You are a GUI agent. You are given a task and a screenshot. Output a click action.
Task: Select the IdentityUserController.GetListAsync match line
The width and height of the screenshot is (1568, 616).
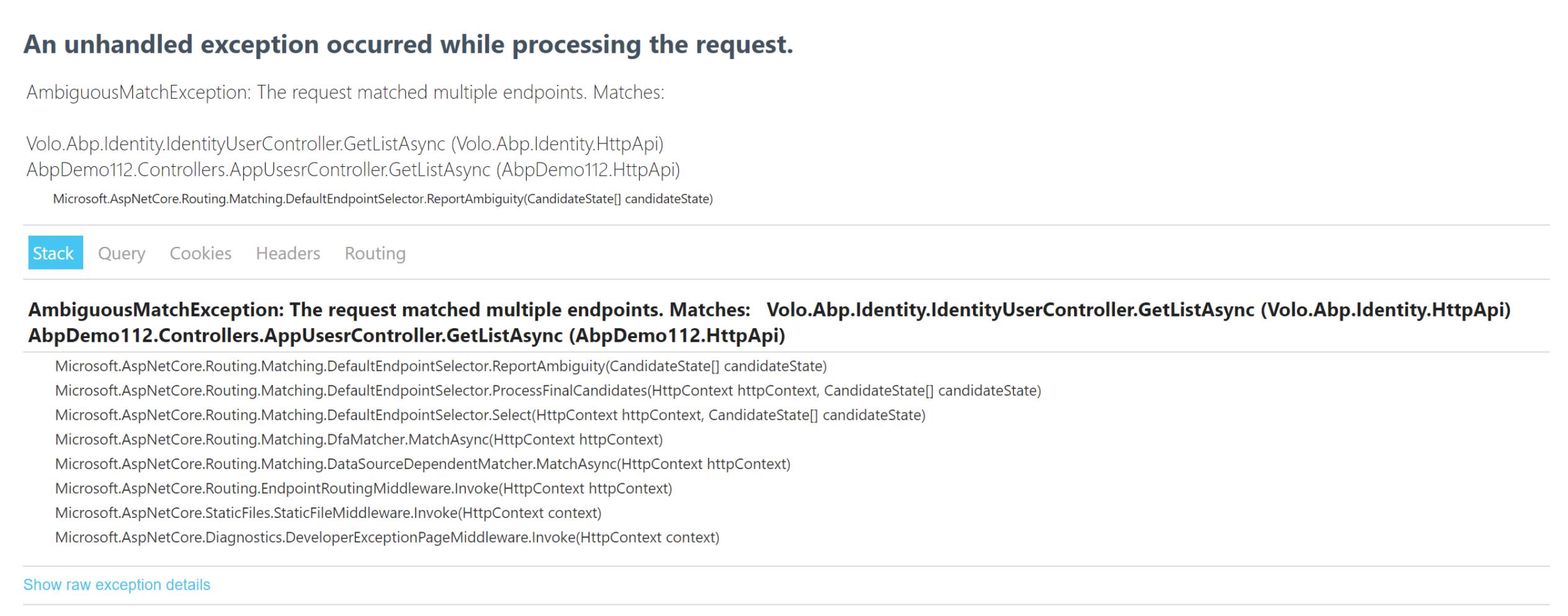coord(344,143)
